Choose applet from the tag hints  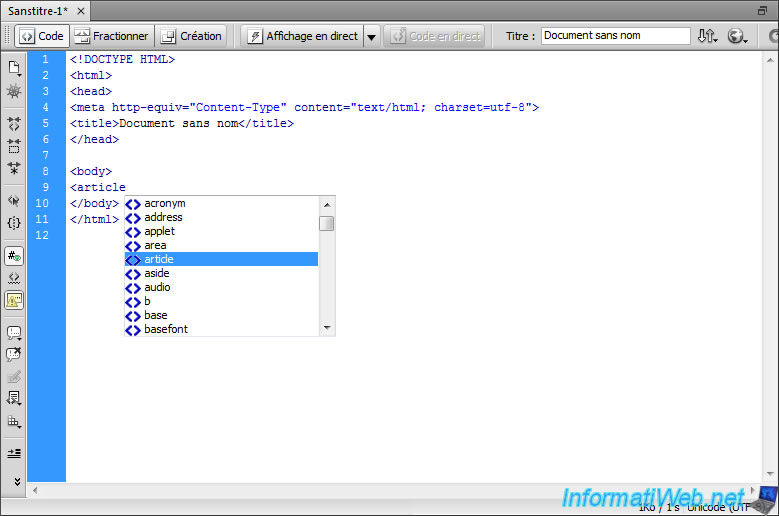[221, 231]
